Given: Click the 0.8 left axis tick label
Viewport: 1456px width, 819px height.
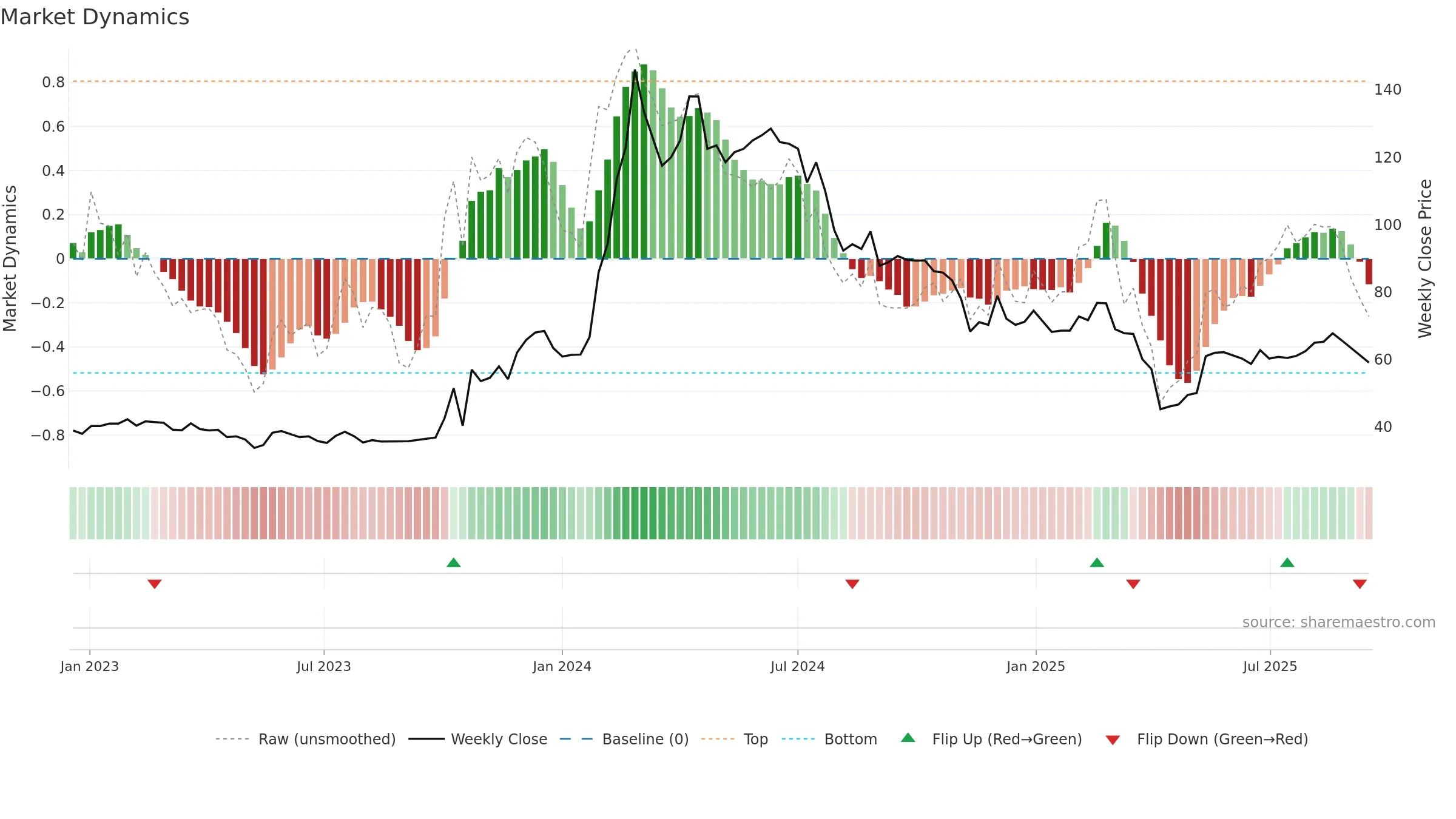Looking at the screenshot, I should coord(53,83).
